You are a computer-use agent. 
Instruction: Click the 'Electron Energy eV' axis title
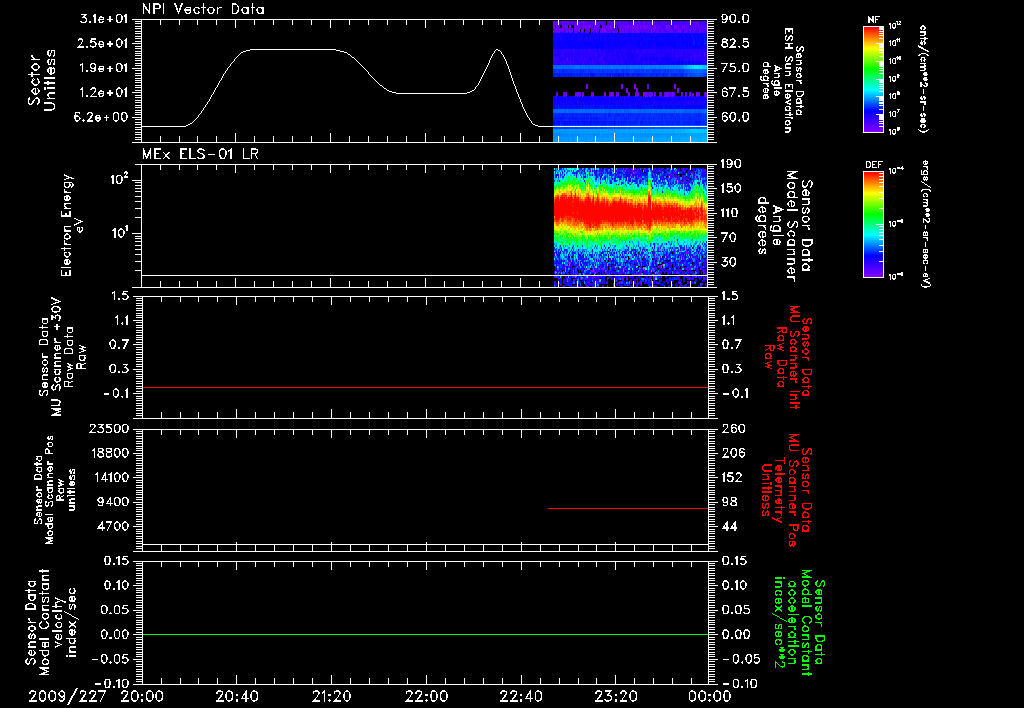tap(73, 225)
